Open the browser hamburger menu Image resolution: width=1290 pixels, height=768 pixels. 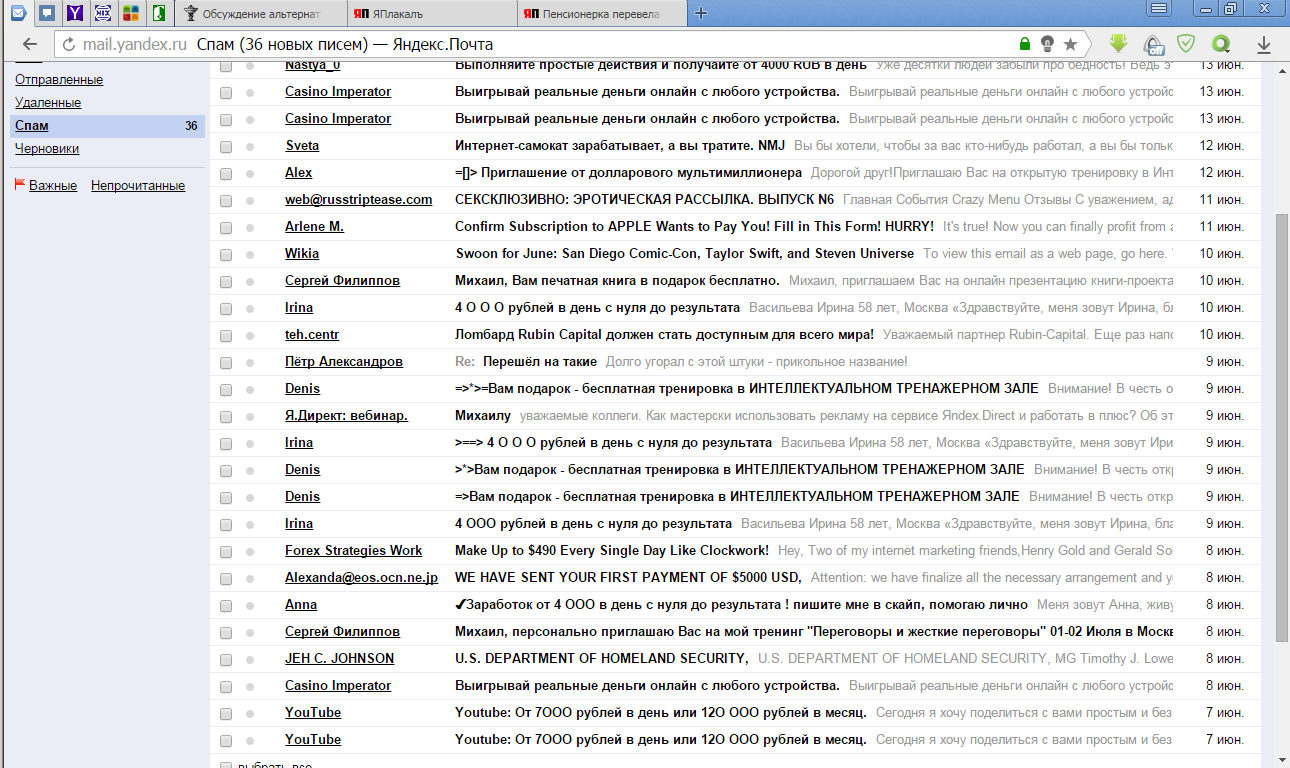coord(1160,9)
